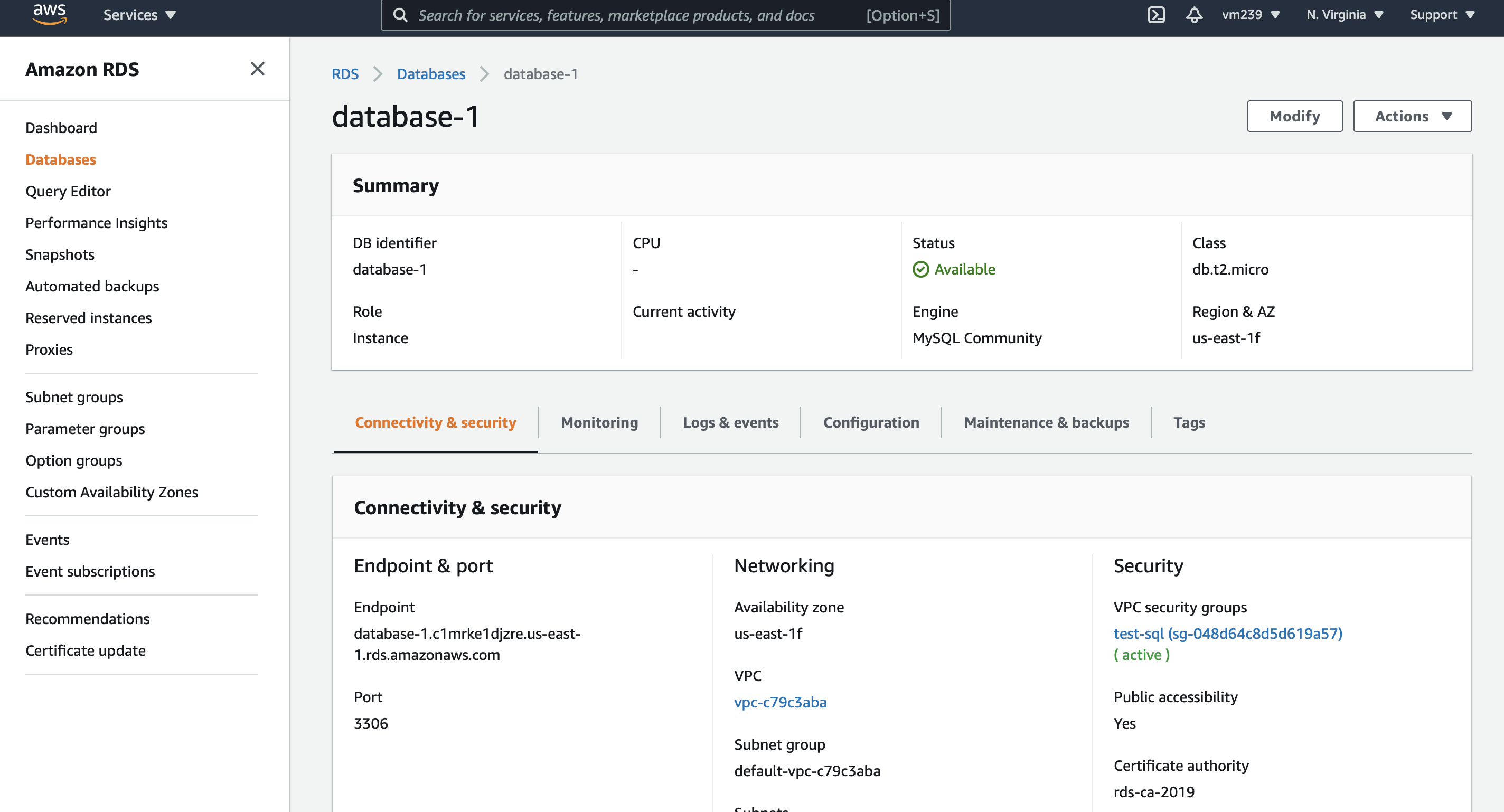Switch to the Monitoring tab
This screenshot has height=812, width=1504.
tap(599, 422)
